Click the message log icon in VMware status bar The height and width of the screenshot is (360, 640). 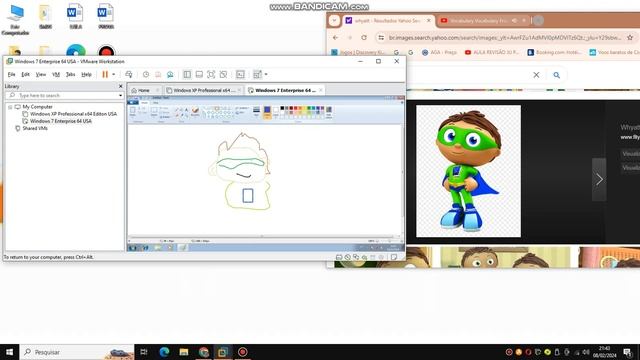[394, 257]
